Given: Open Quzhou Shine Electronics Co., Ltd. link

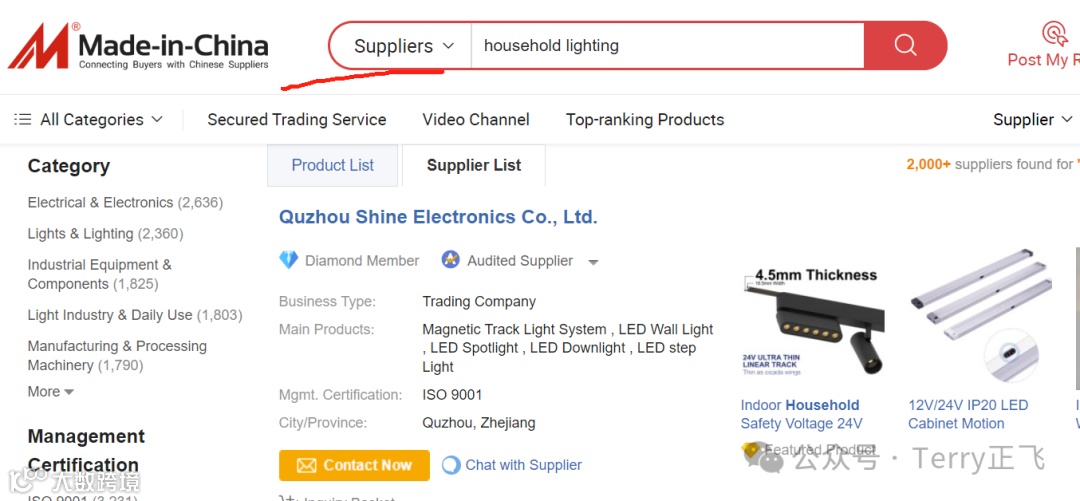Looking at the screenshot, I should point(437,217).
